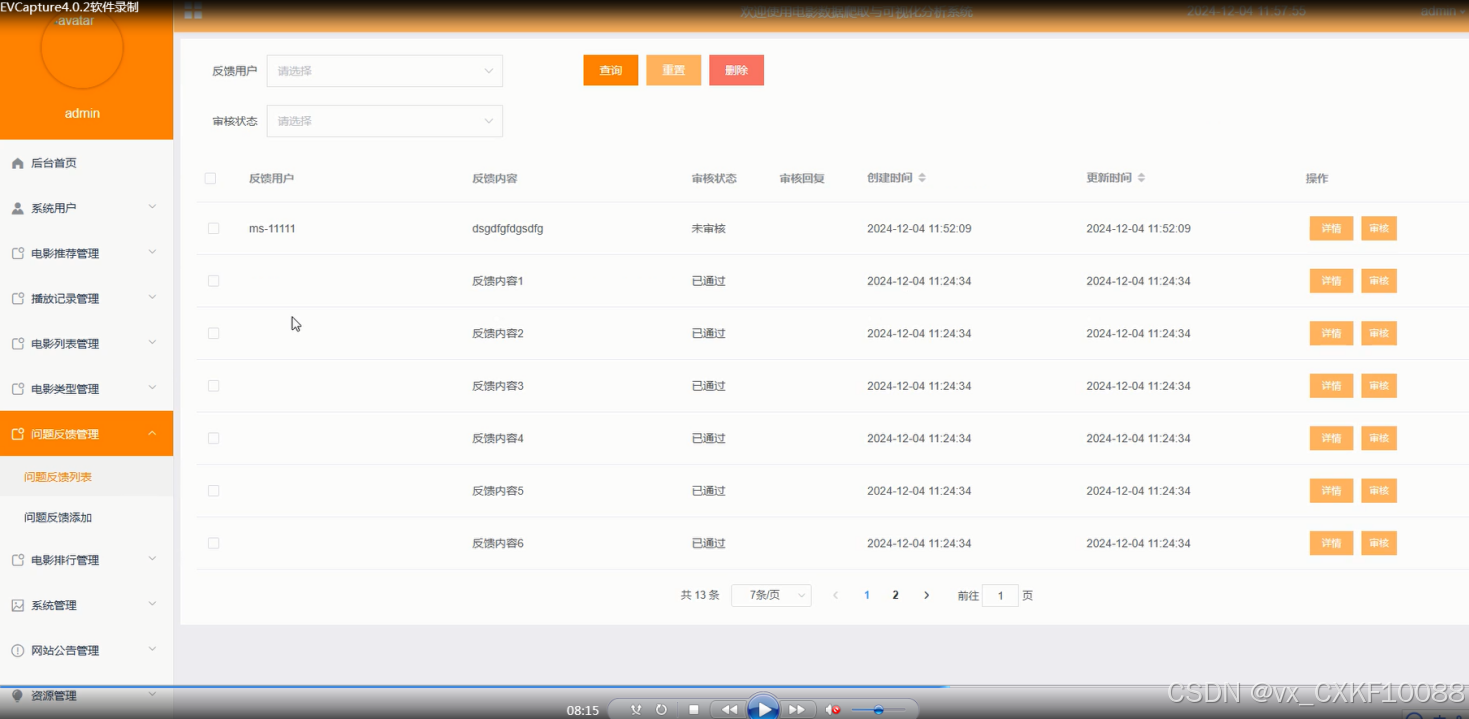Click the grid menu icon in top header
Viewport: 1469px width, 719px height.
193,11
